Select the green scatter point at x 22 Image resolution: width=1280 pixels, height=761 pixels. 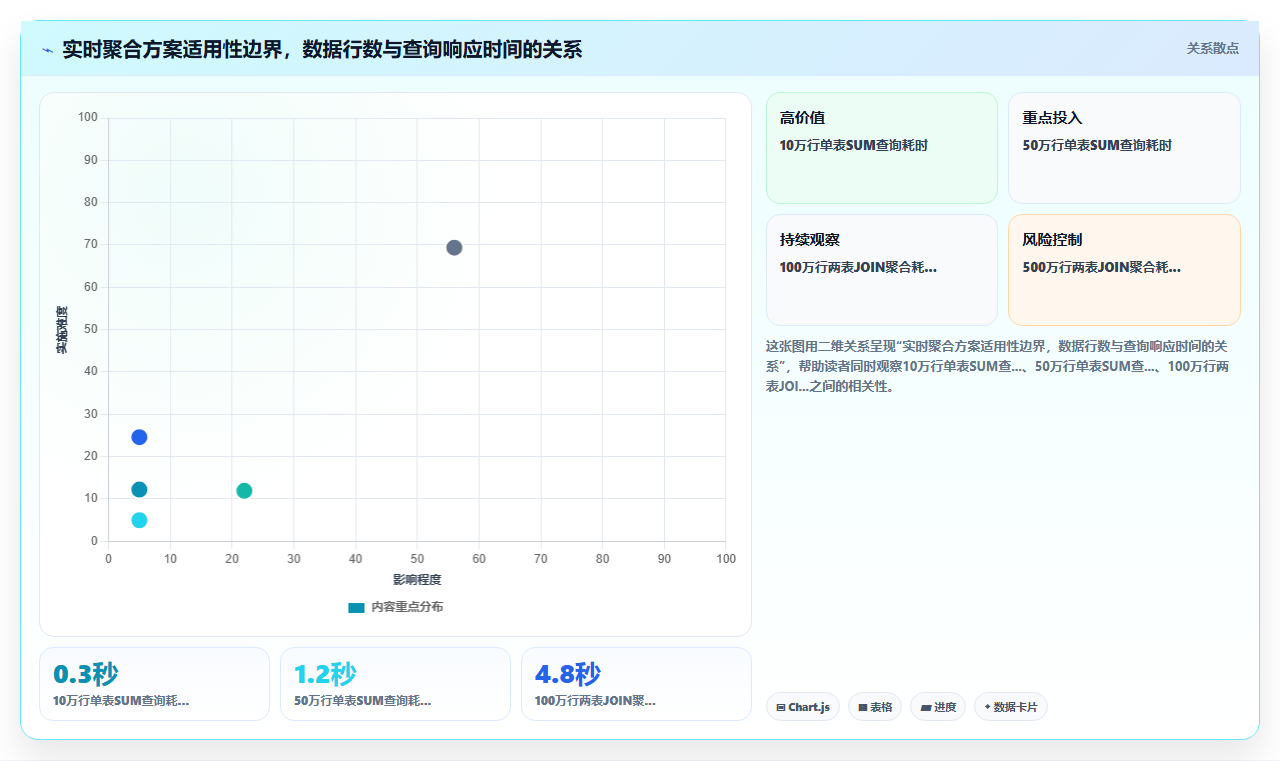(x=244, y=490)
